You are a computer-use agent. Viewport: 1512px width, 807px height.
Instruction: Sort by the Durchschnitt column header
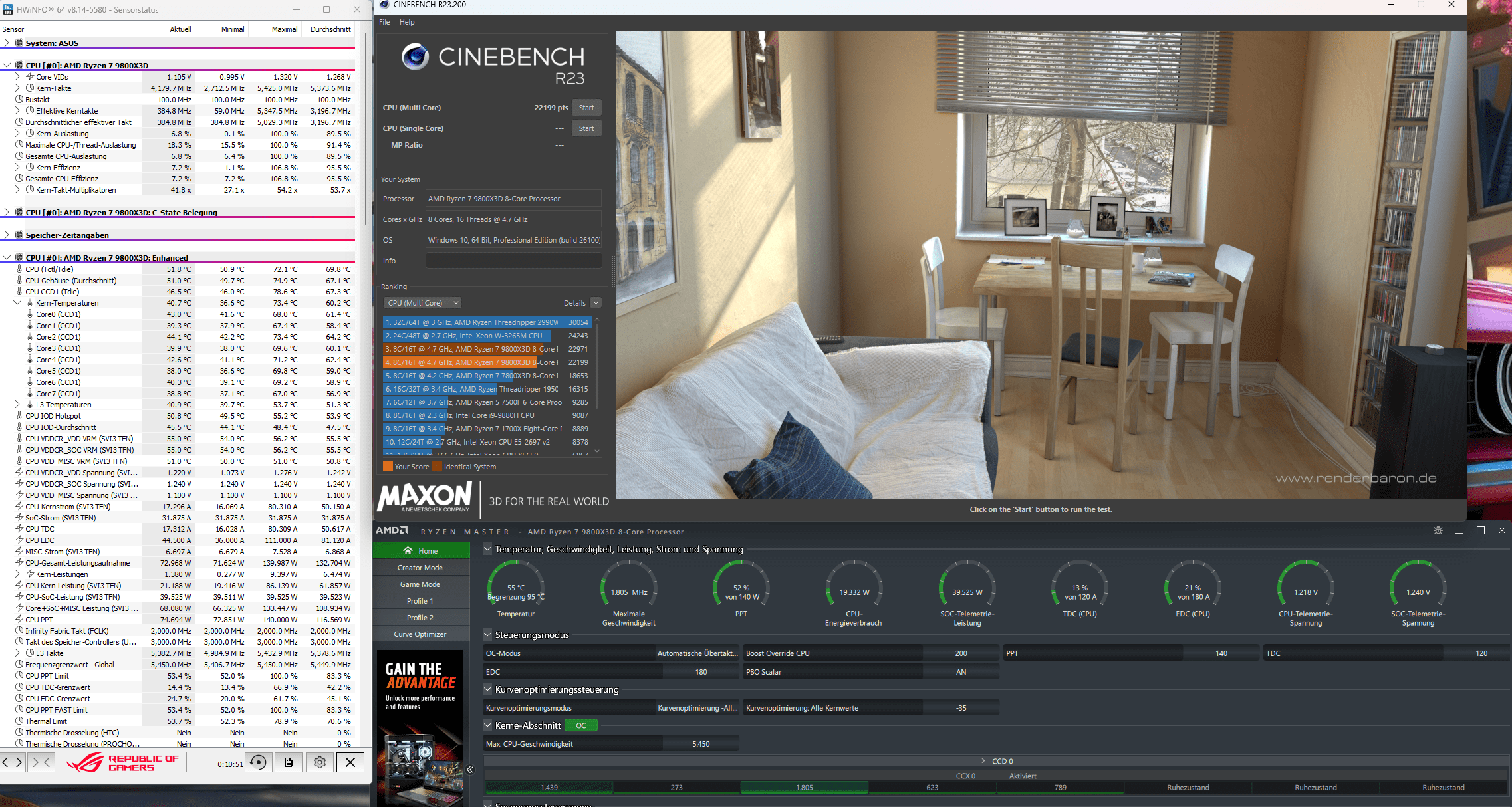[330, 29]
